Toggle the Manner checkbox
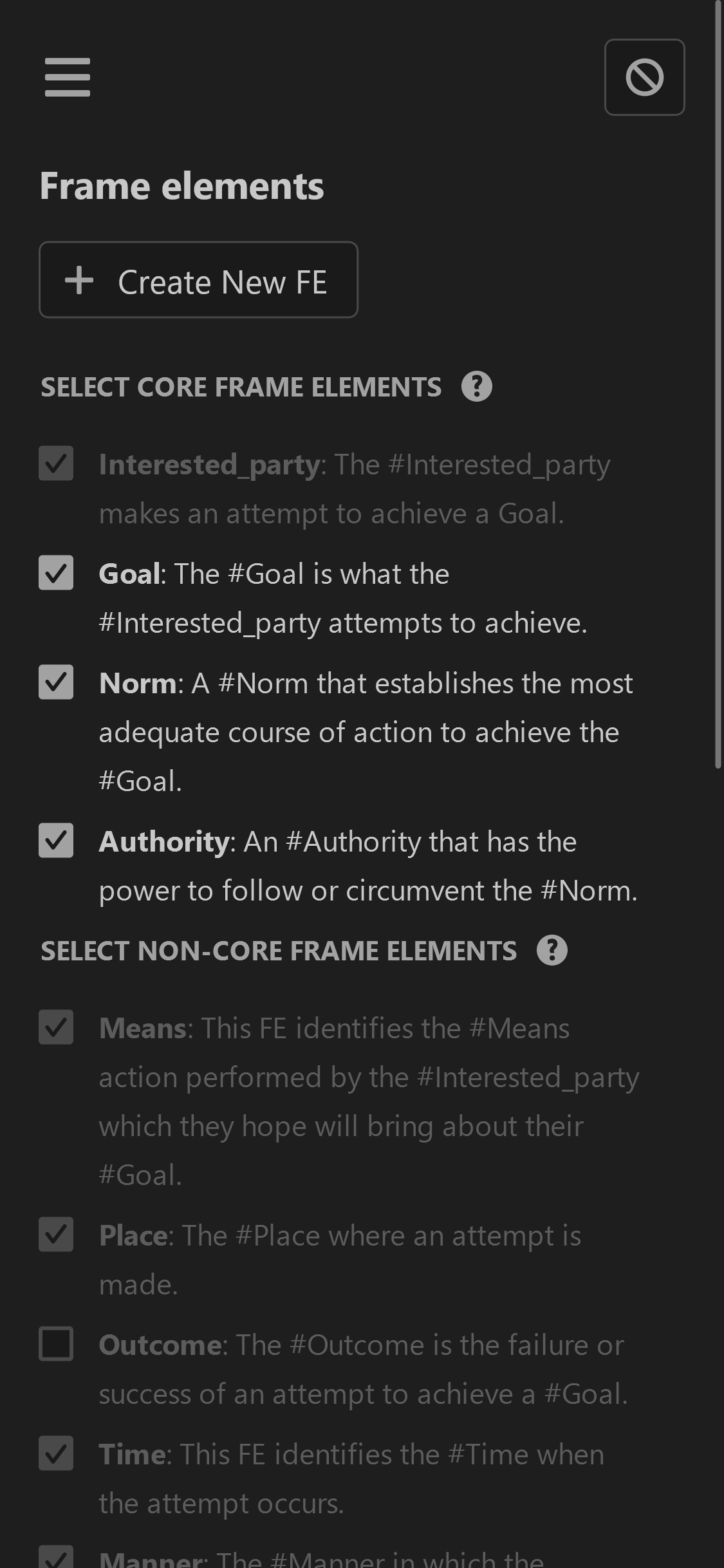Image resolution: width=724 pixels, height=1568 pixels. point(56,1556)
